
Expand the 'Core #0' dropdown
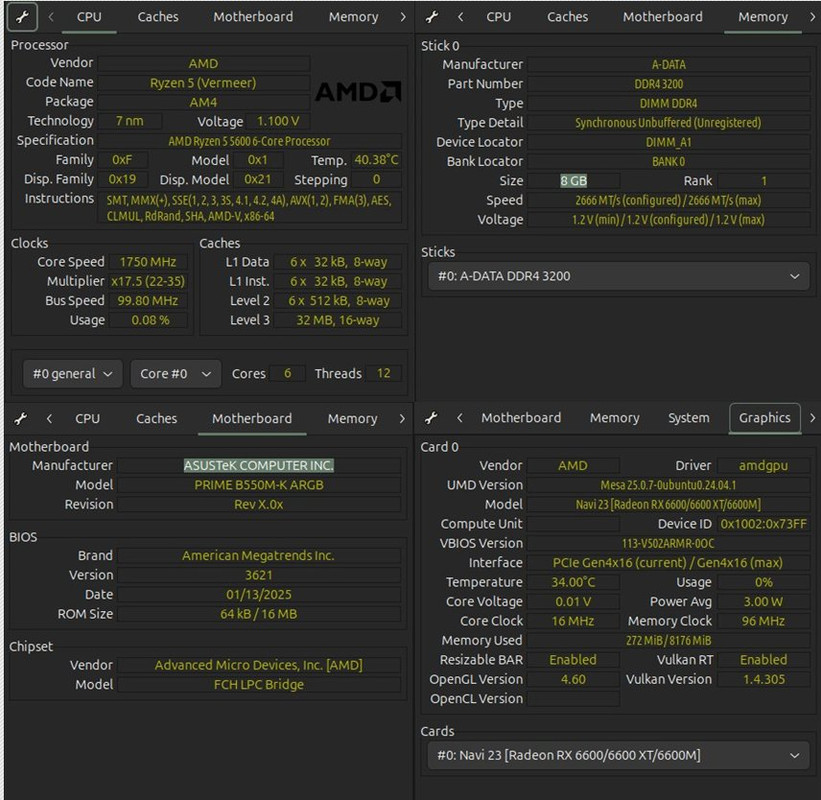point(175,374)
